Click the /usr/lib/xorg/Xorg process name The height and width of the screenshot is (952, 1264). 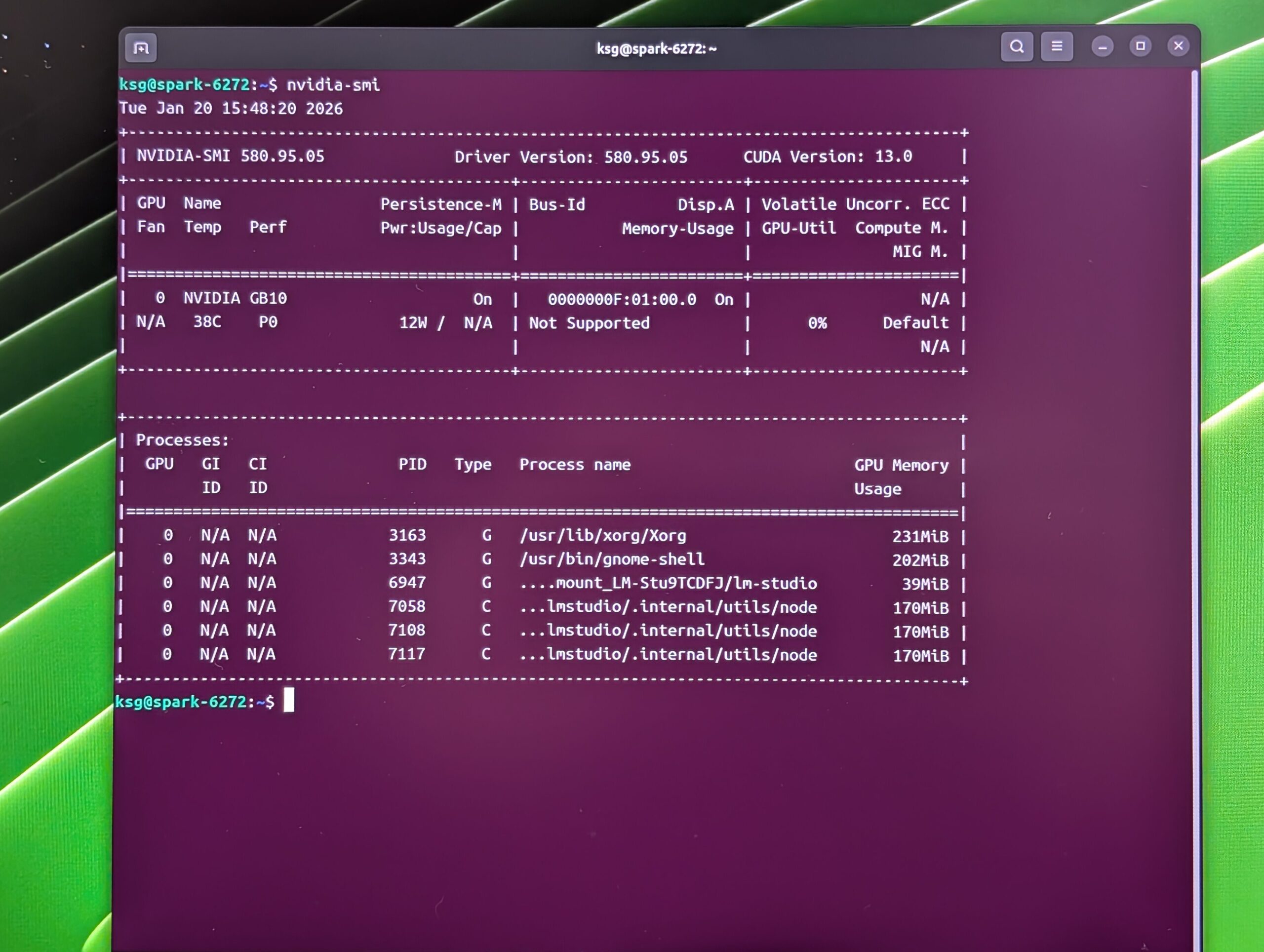(603, 536)
